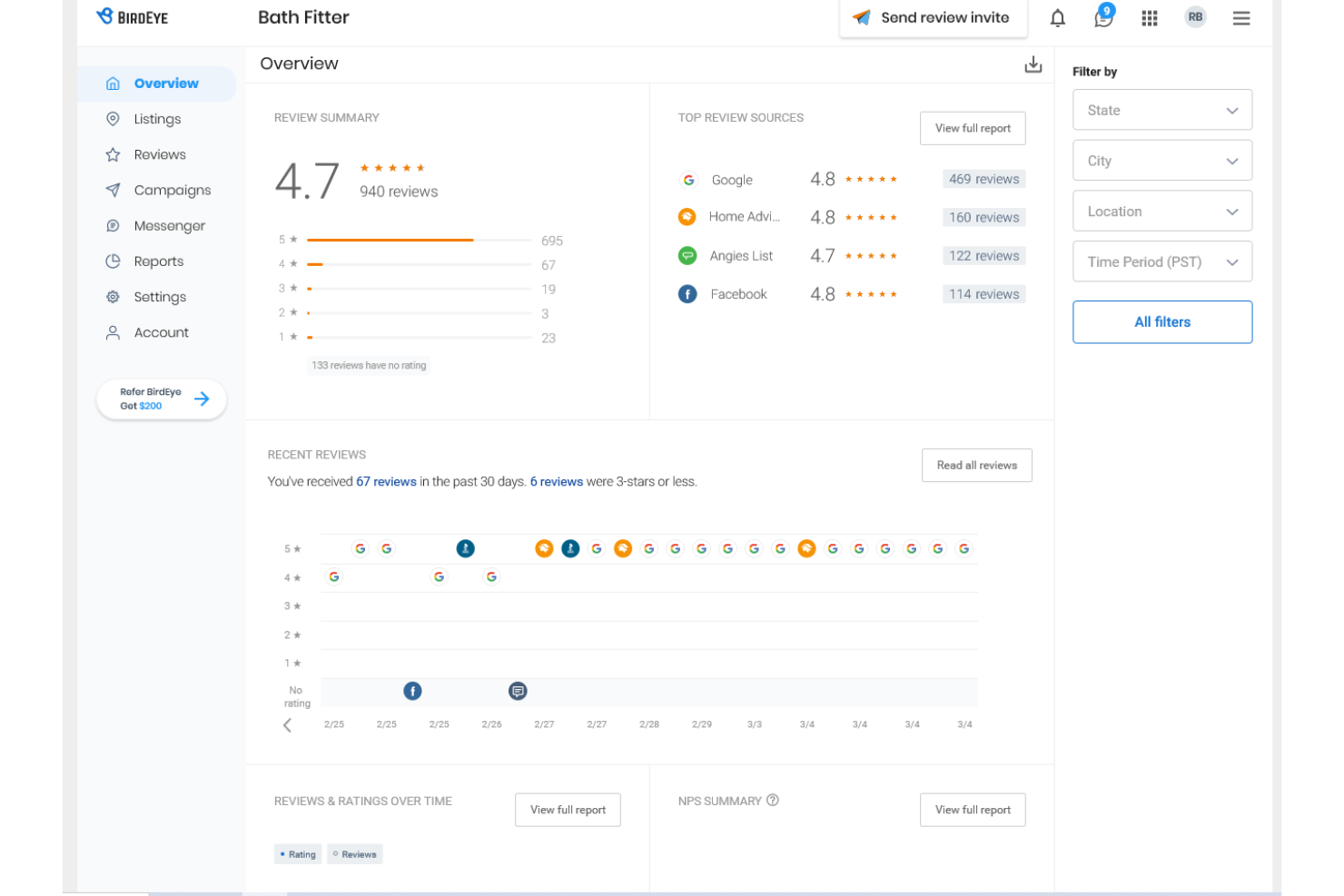The width and height of the screenshot is (1344, 896).
Task: Click the RB user avatar
Action: 1196,17
